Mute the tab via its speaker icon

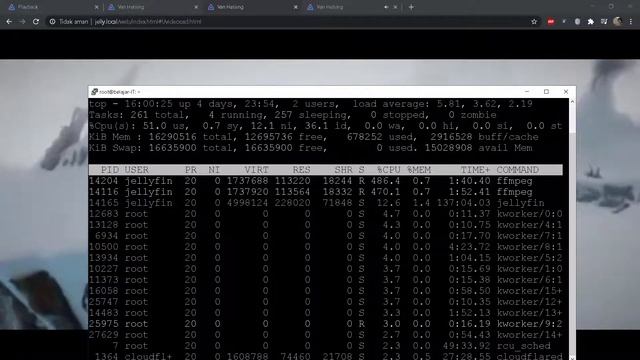pos(386,7)
